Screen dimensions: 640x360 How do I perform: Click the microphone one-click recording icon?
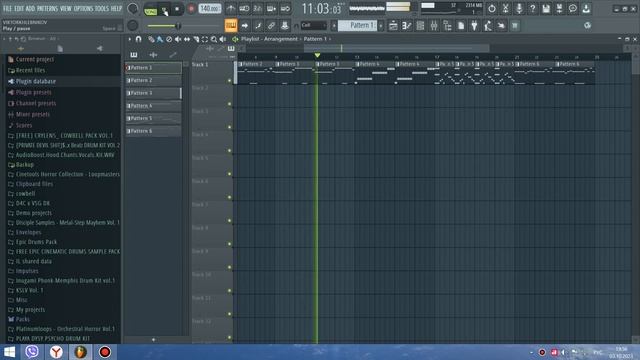tap(519, 9)
